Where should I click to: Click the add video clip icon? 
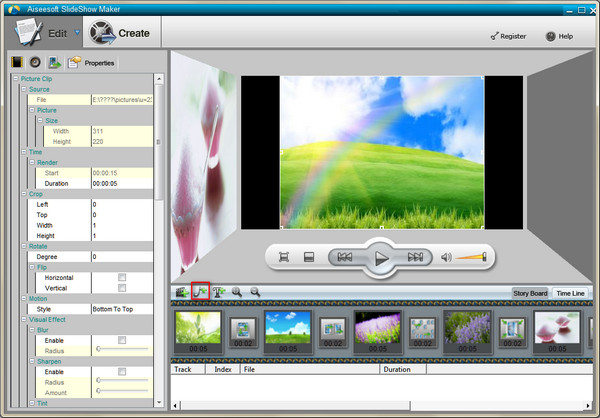(x=182, y=292)
